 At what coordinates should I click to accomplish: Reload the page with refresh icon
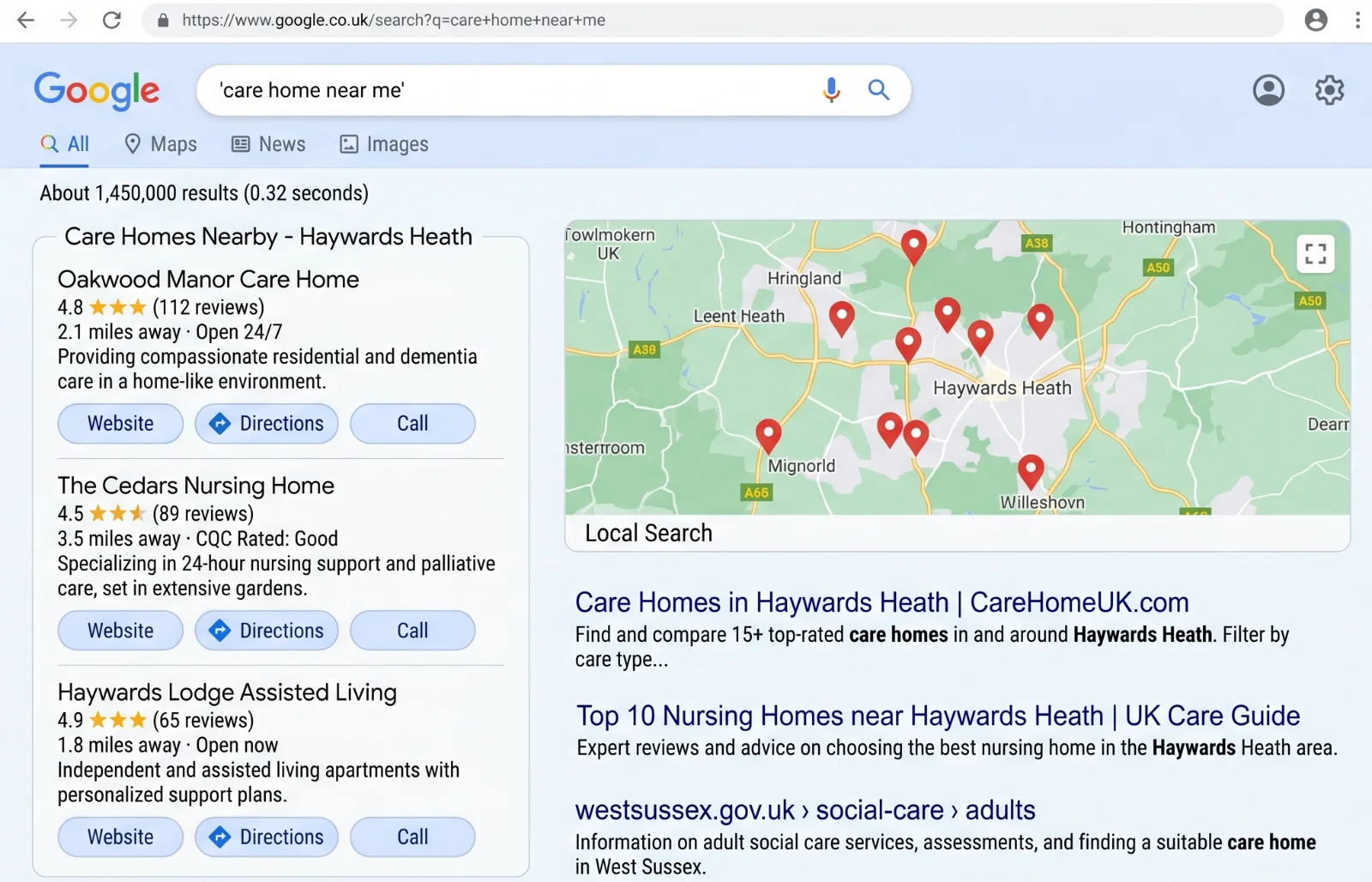111,20
